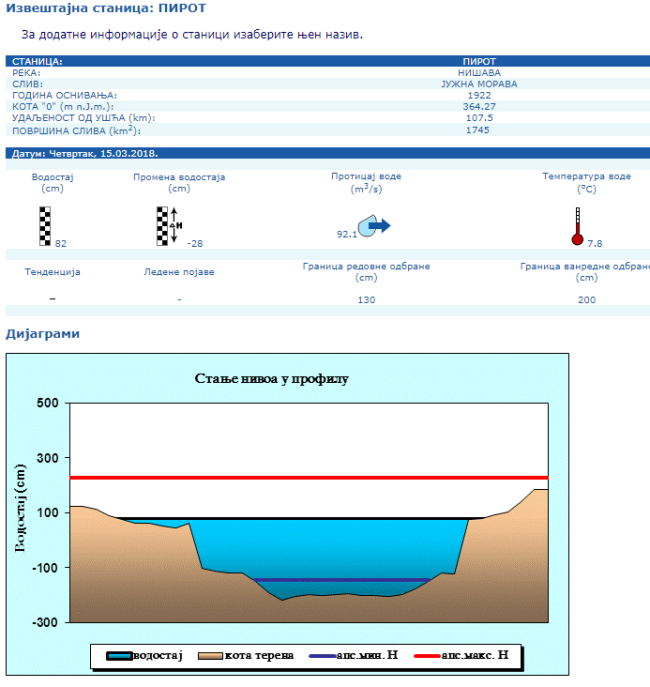Click the emergency defense limit value 200
Screen dimensions: 650x687
point(586,300)
